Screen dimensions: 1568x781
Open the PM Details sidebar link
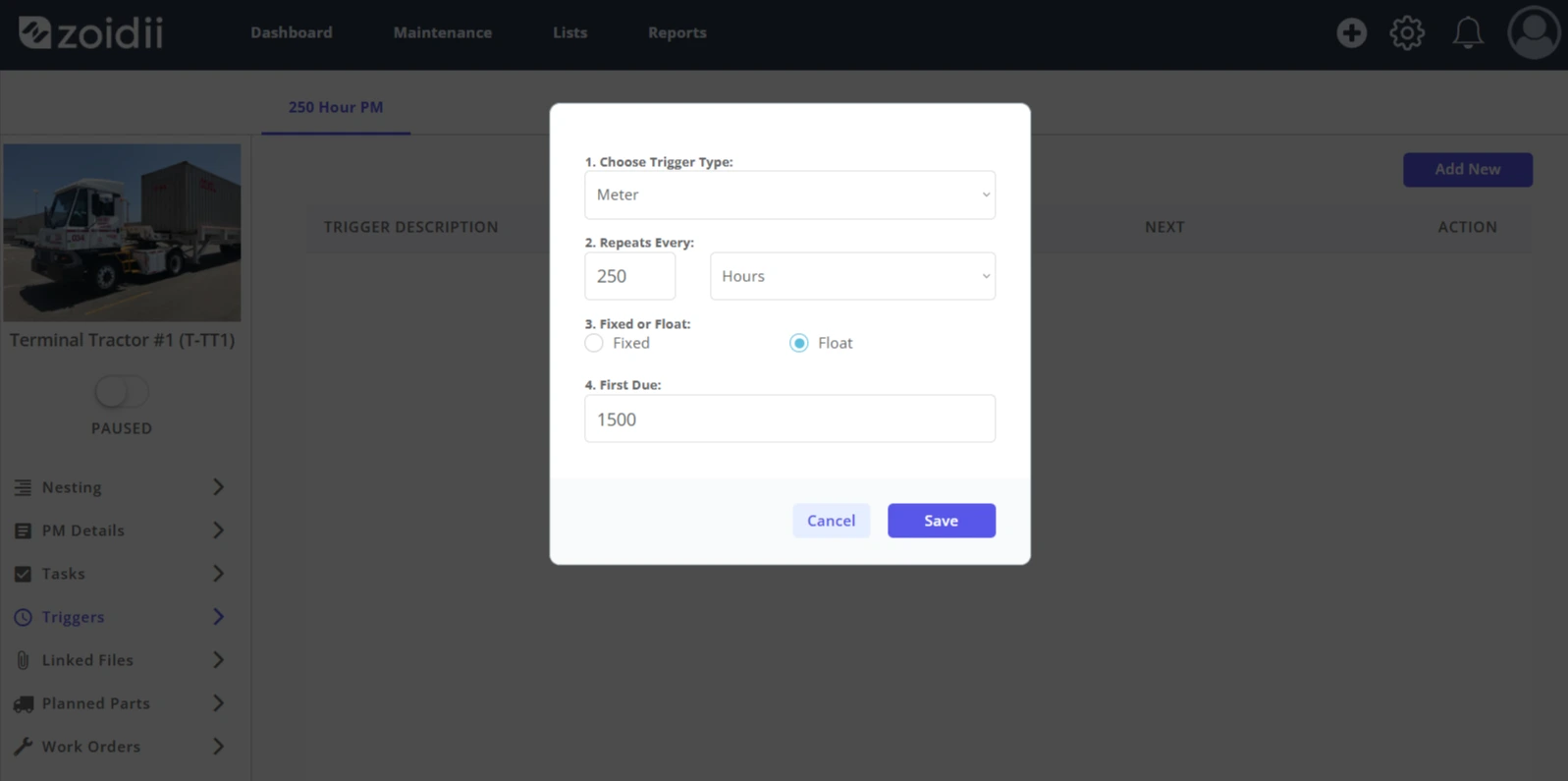pos(83,530)
